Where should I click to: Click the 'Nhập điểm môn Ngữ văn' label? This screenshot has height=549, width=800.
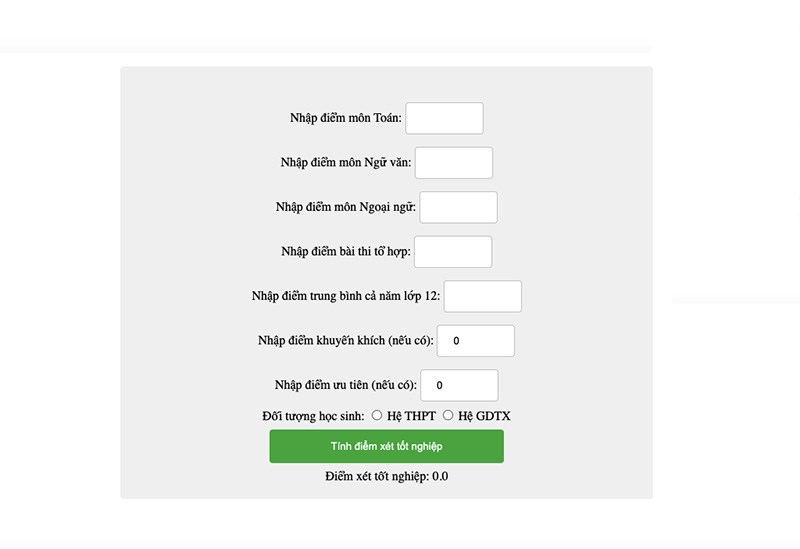pos(346,162)
